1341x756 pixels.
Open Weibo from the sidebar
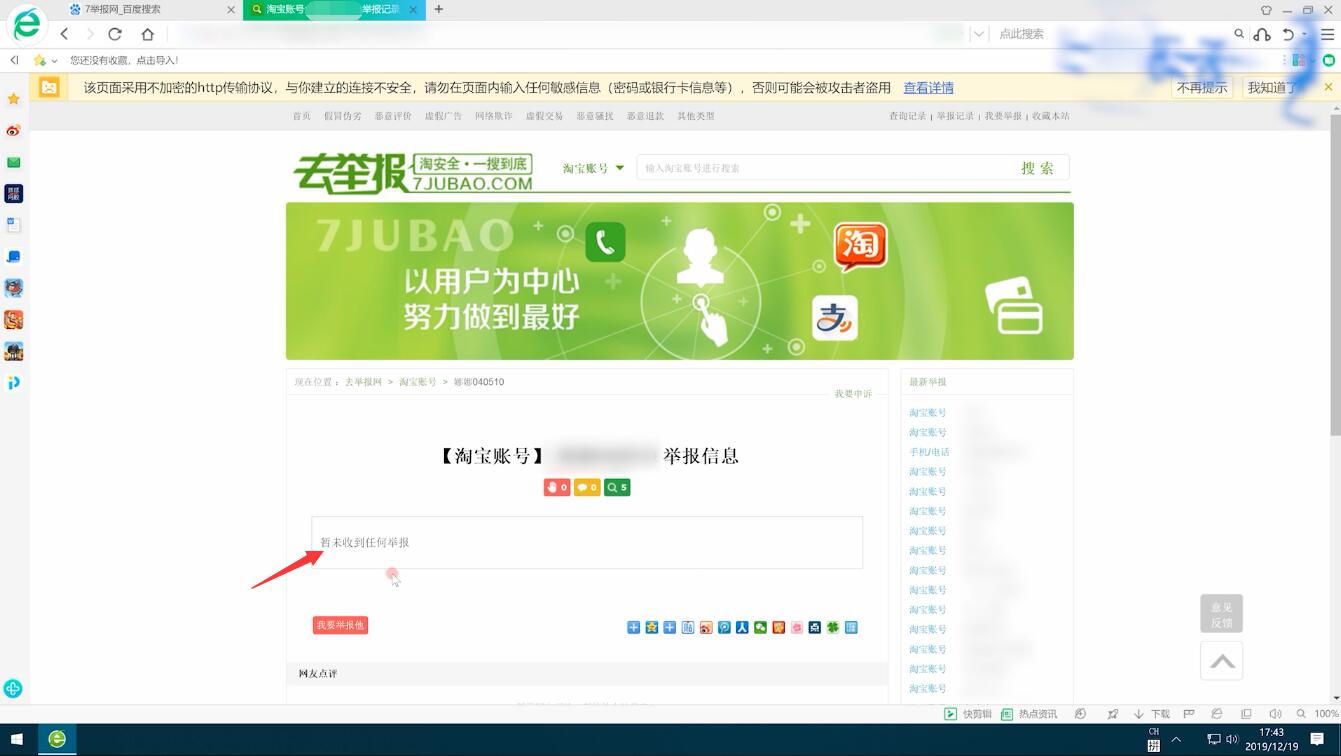point(14,131)
